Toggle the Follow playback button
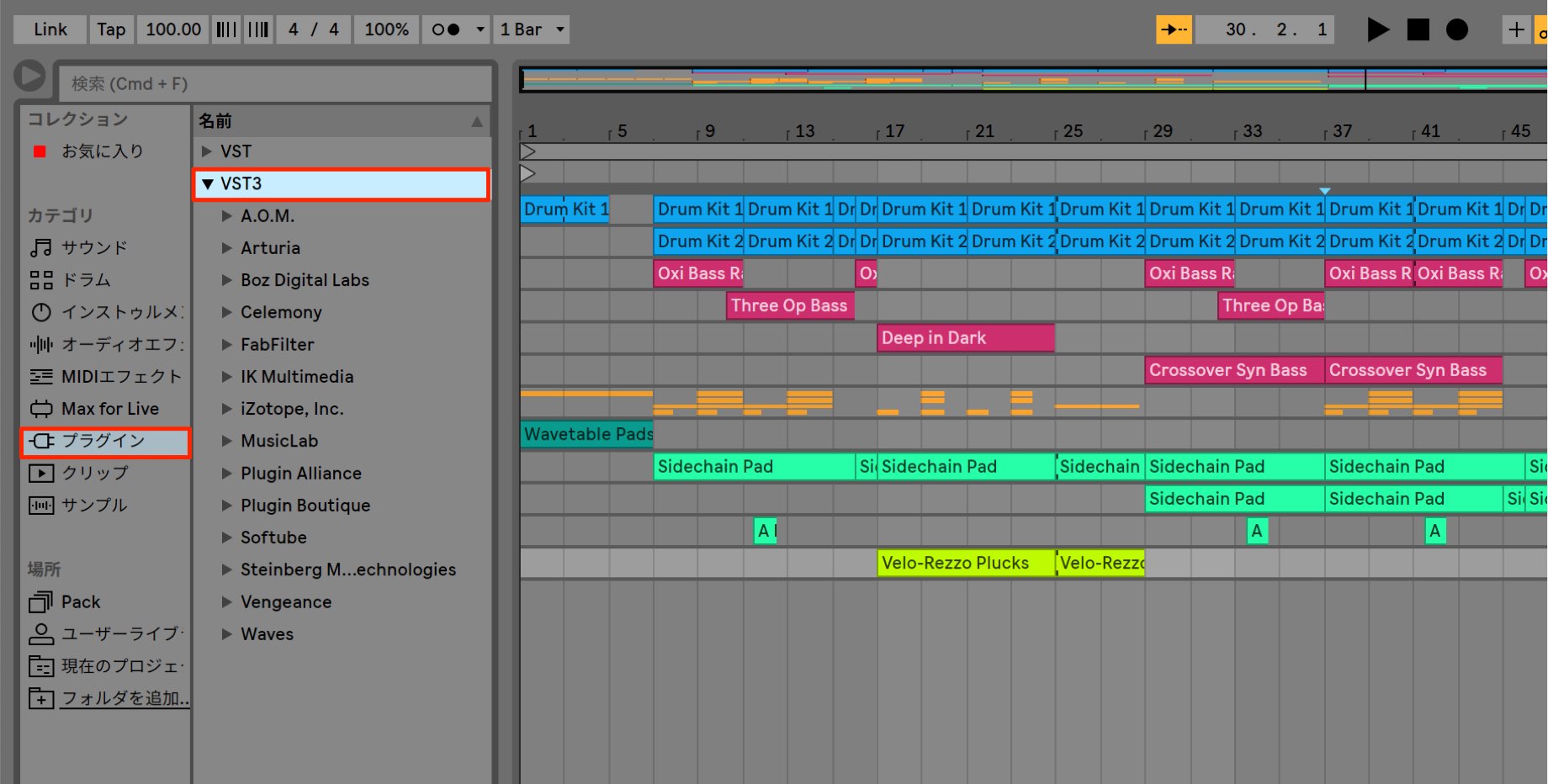 tap(1174, 29)
